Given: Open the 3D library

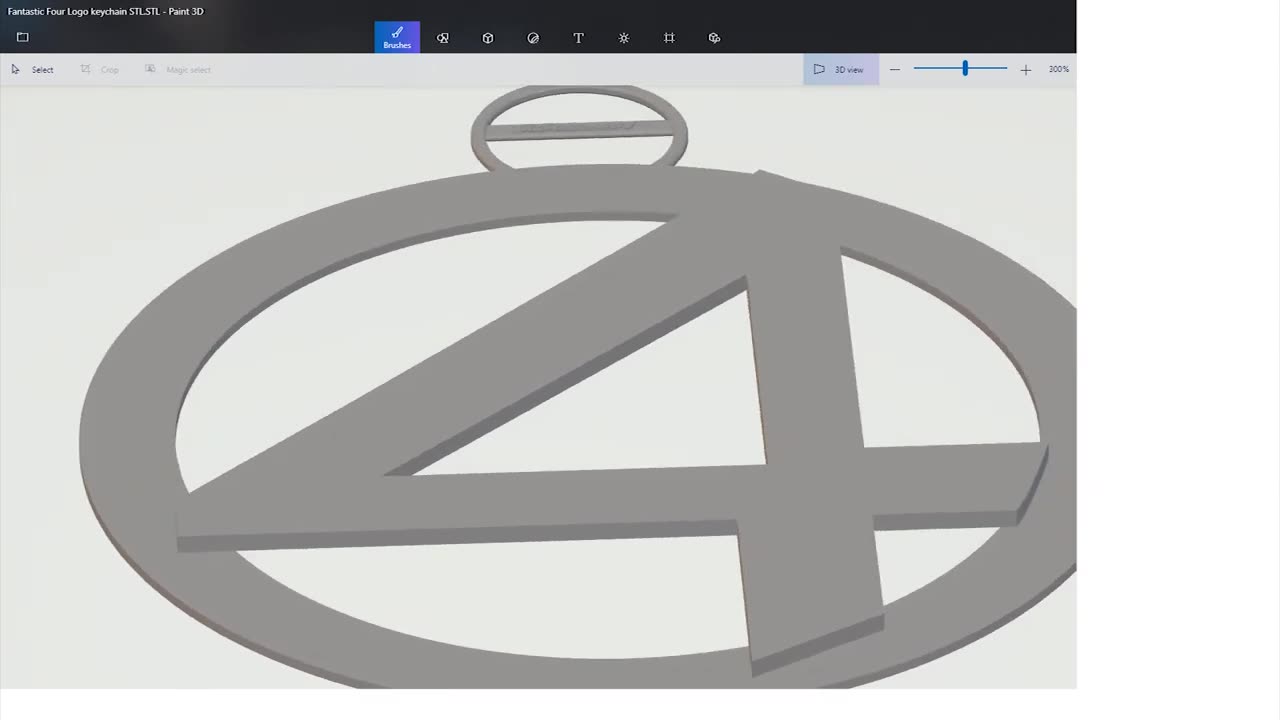Looking at the screenshot, I should [x=714, y=38].
